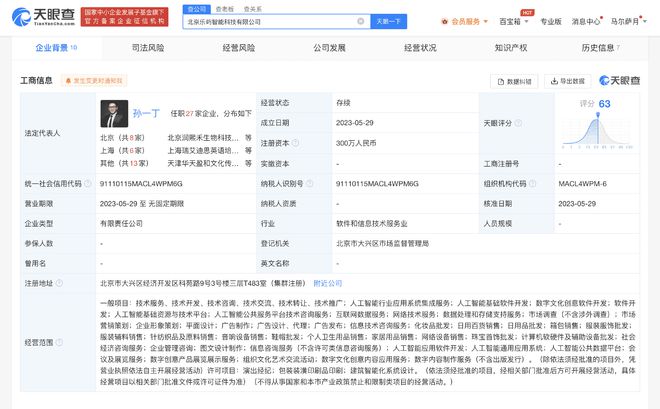Go to the 经营状况 tab

click(420, 48)
